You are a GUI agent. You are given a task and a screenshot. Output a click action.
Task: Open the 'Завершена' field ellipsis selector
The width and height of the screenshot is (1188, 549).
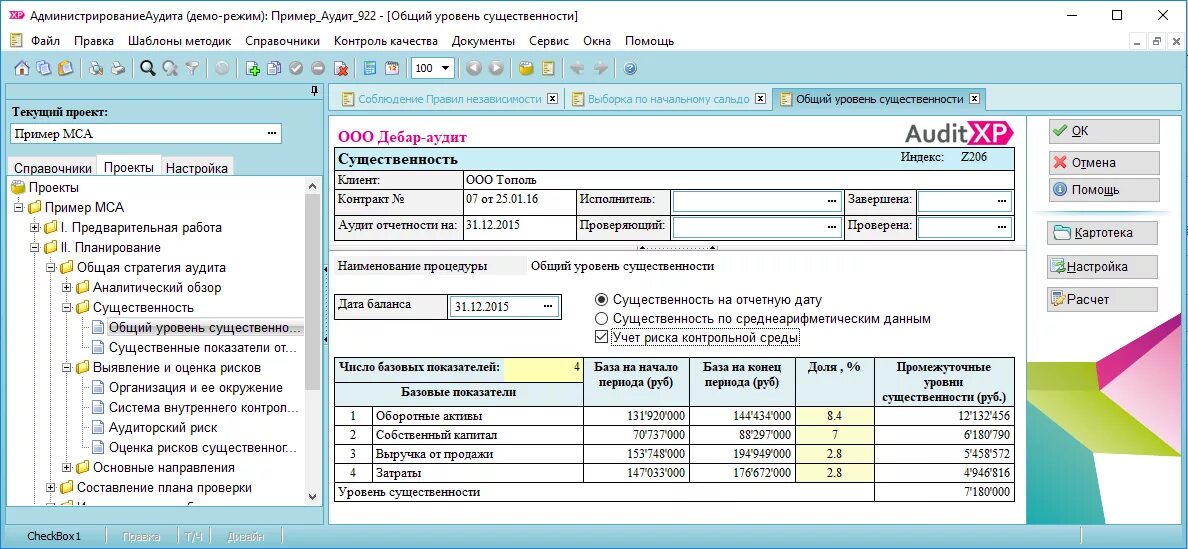1002,201
